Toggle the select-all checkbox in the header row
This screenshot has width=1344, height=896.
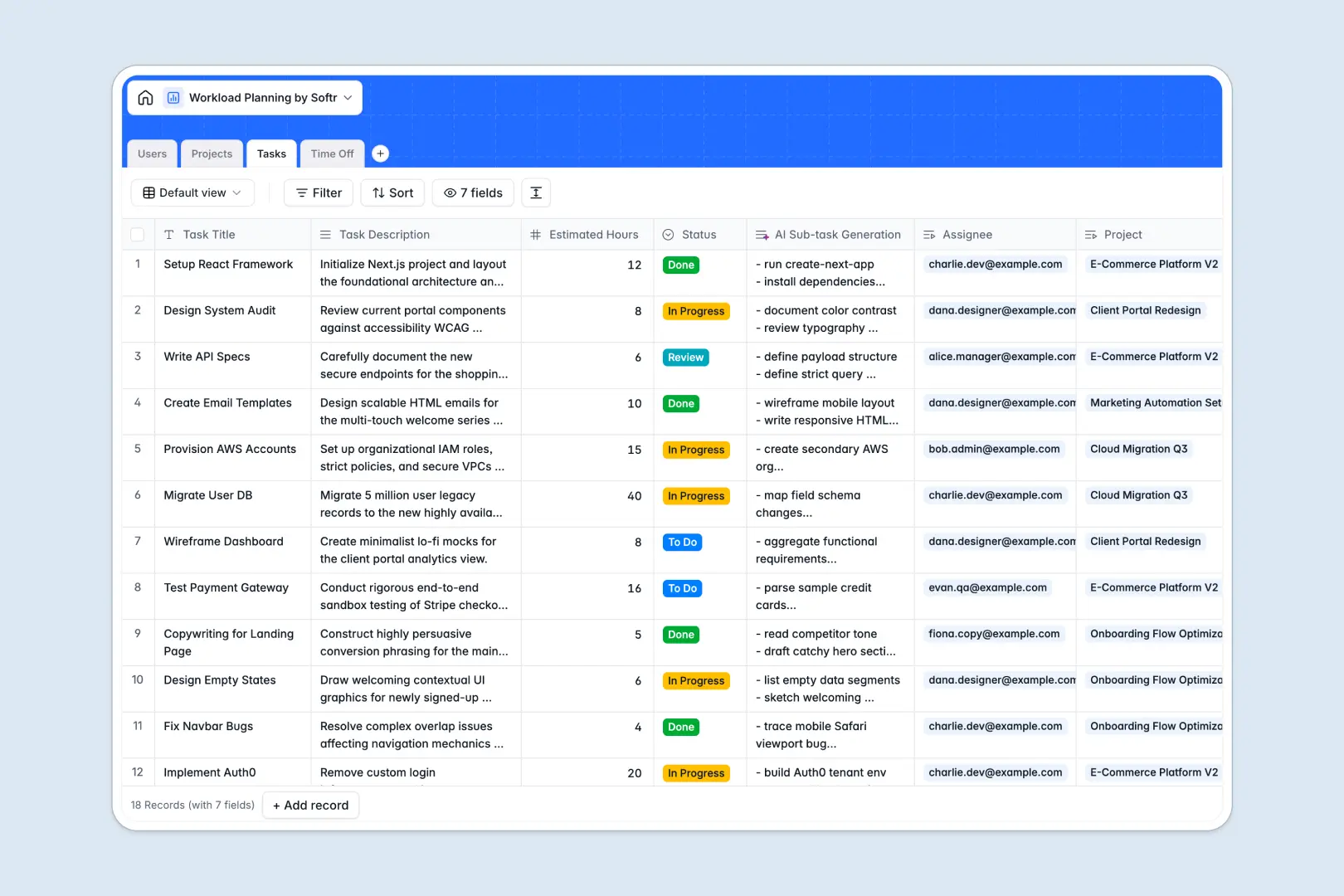[x=138, y=234]
